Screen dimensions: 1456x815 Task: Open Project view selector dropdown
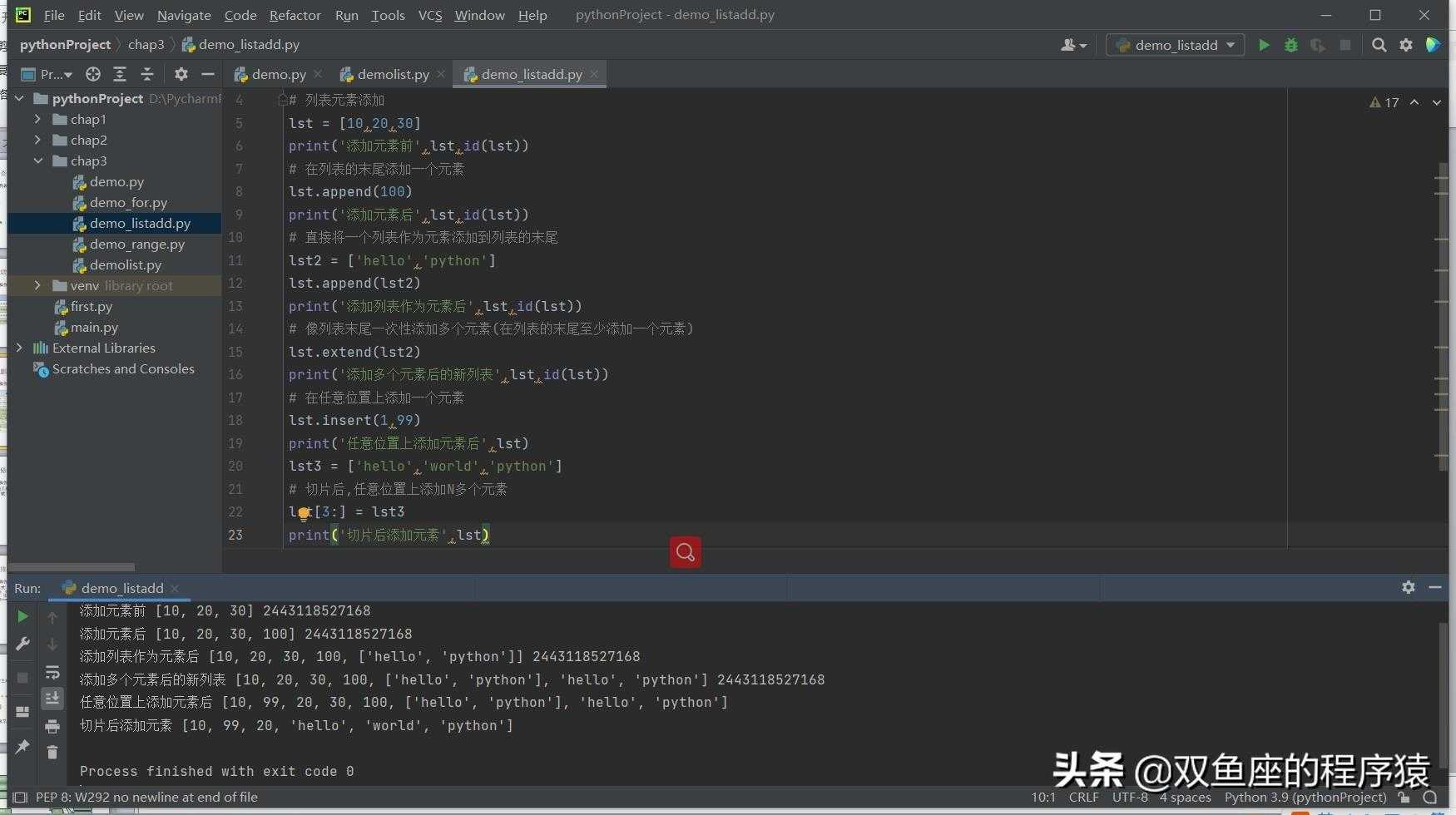[47, 74]
